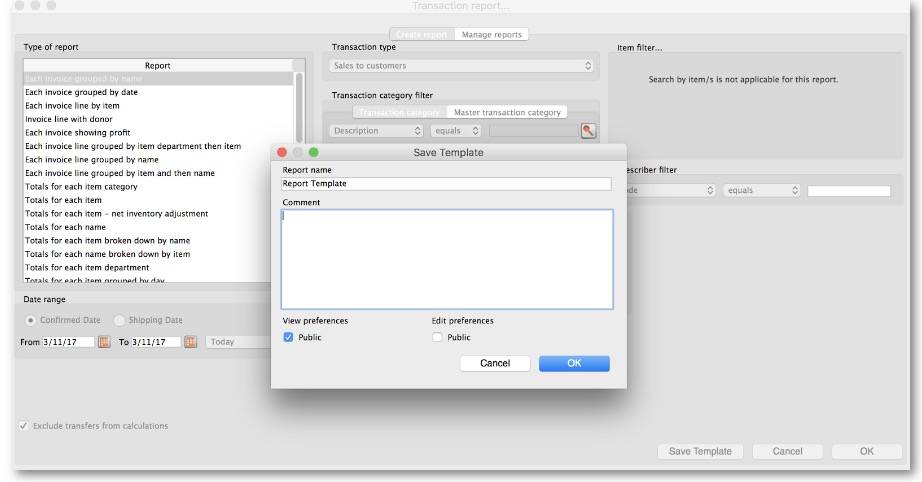922x482 pixels.
Task: Open the From date calendar picker icon
Action: coord(104,342)
